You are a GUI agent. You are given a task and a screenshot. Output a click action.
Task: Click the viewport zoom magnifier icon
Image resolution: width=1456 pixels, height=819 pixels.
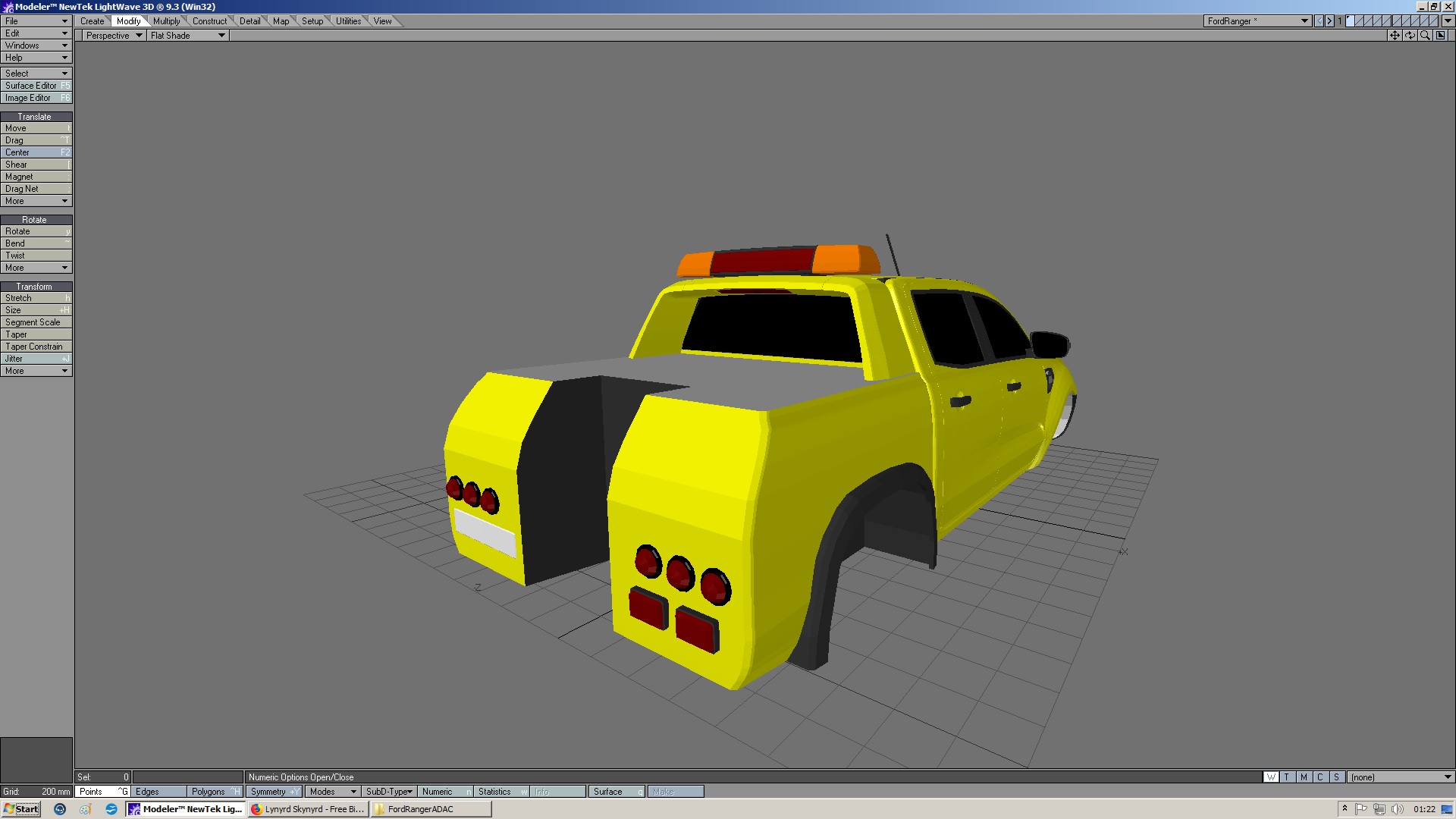point(1425,36)
